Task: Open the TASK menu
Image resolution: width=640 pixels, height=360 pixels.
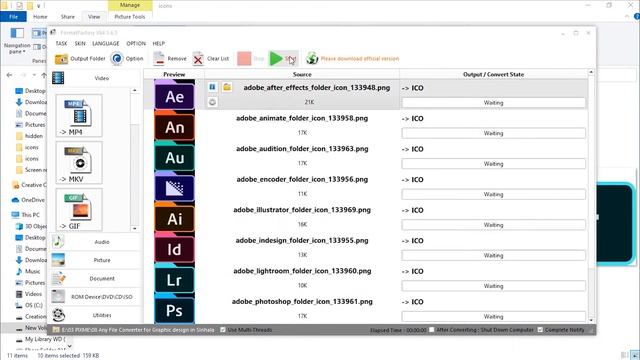Action: point(61,43)
